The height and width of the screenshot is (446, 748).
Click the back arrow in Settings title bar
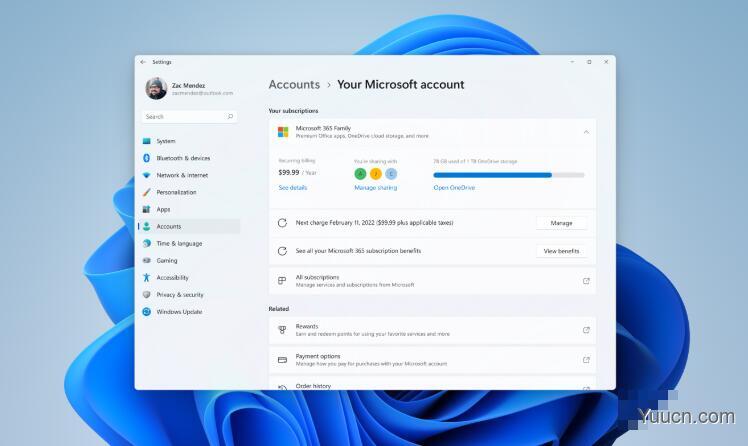click(x=143, y=62)
